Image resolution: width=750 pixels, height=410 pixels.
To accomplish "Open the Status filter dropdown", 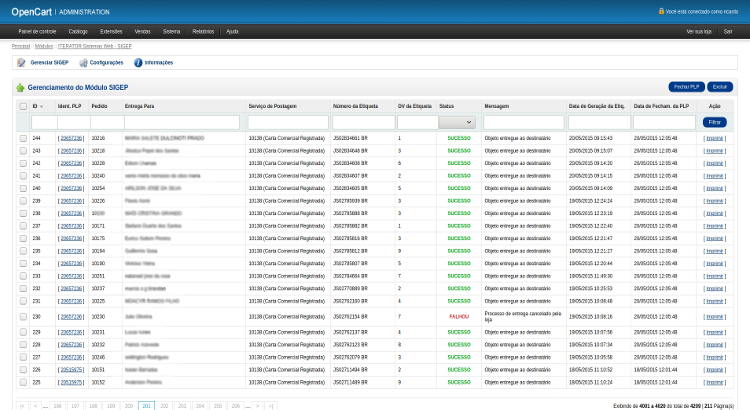I will [457, 122].
